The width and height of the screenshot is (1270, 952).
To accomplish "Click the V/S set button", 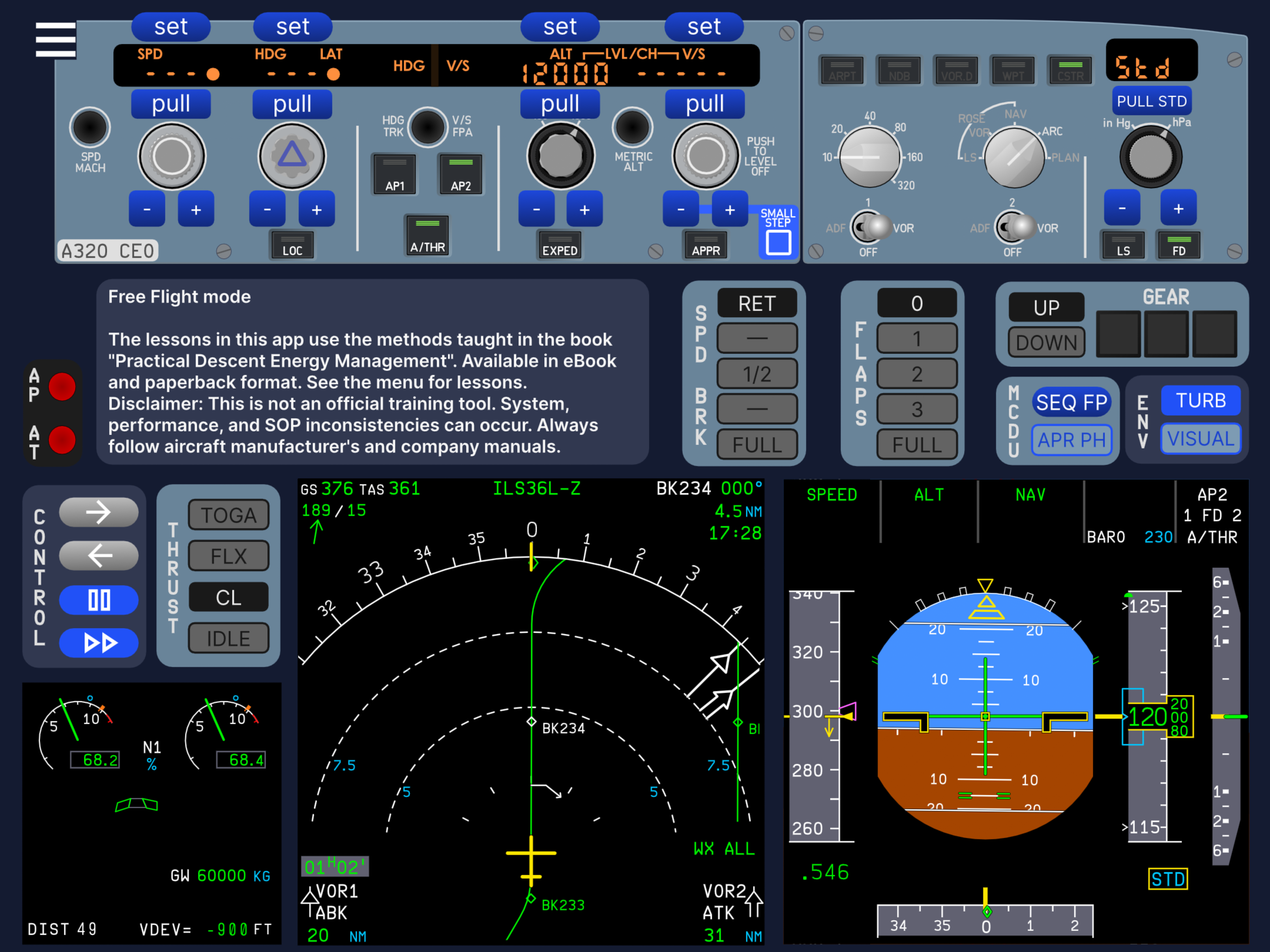I will click(x=704, y=26).
